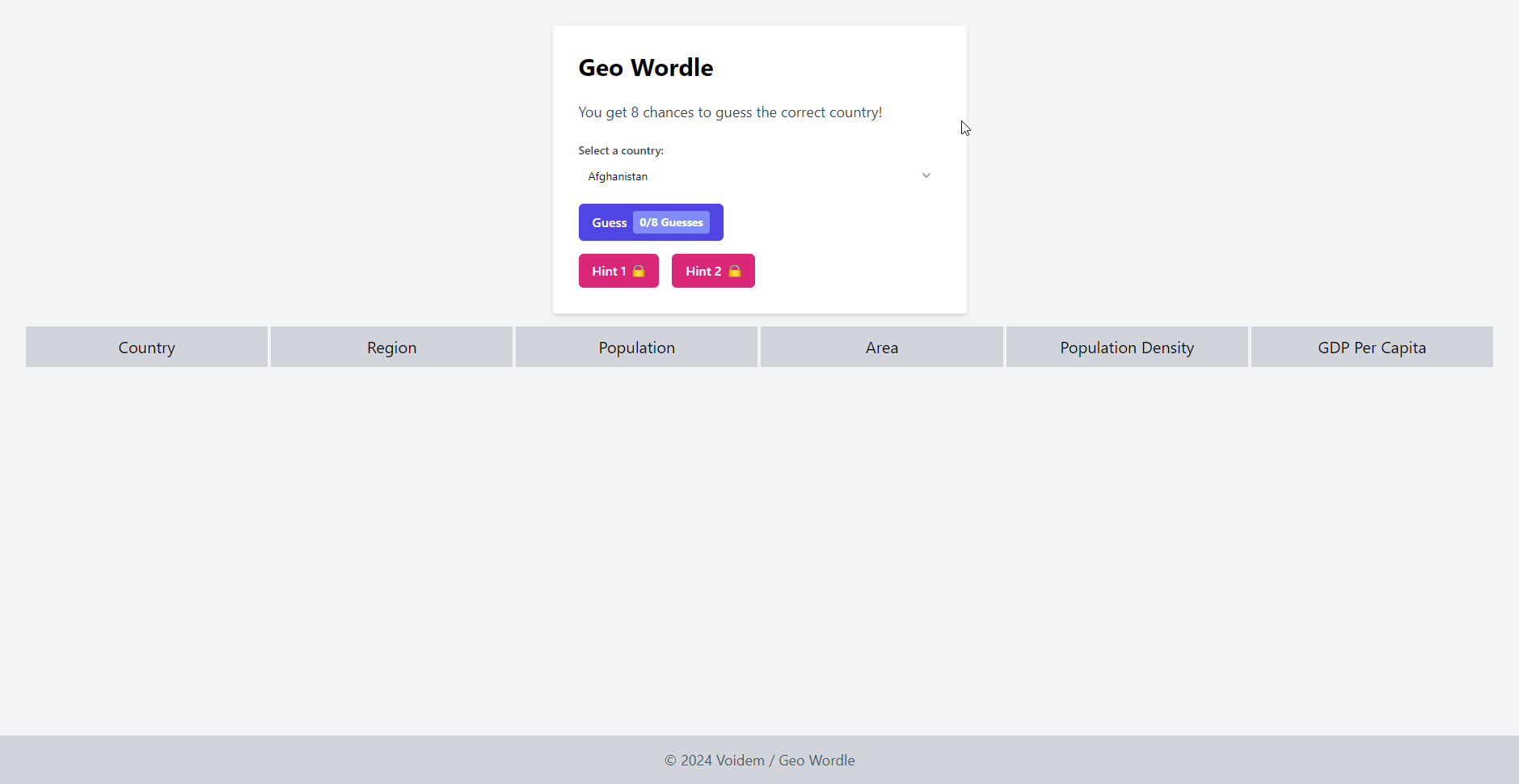1519x784 pixels.
Task: Click the padlock icon on Hint 2
Action: [x=733, y=271]
